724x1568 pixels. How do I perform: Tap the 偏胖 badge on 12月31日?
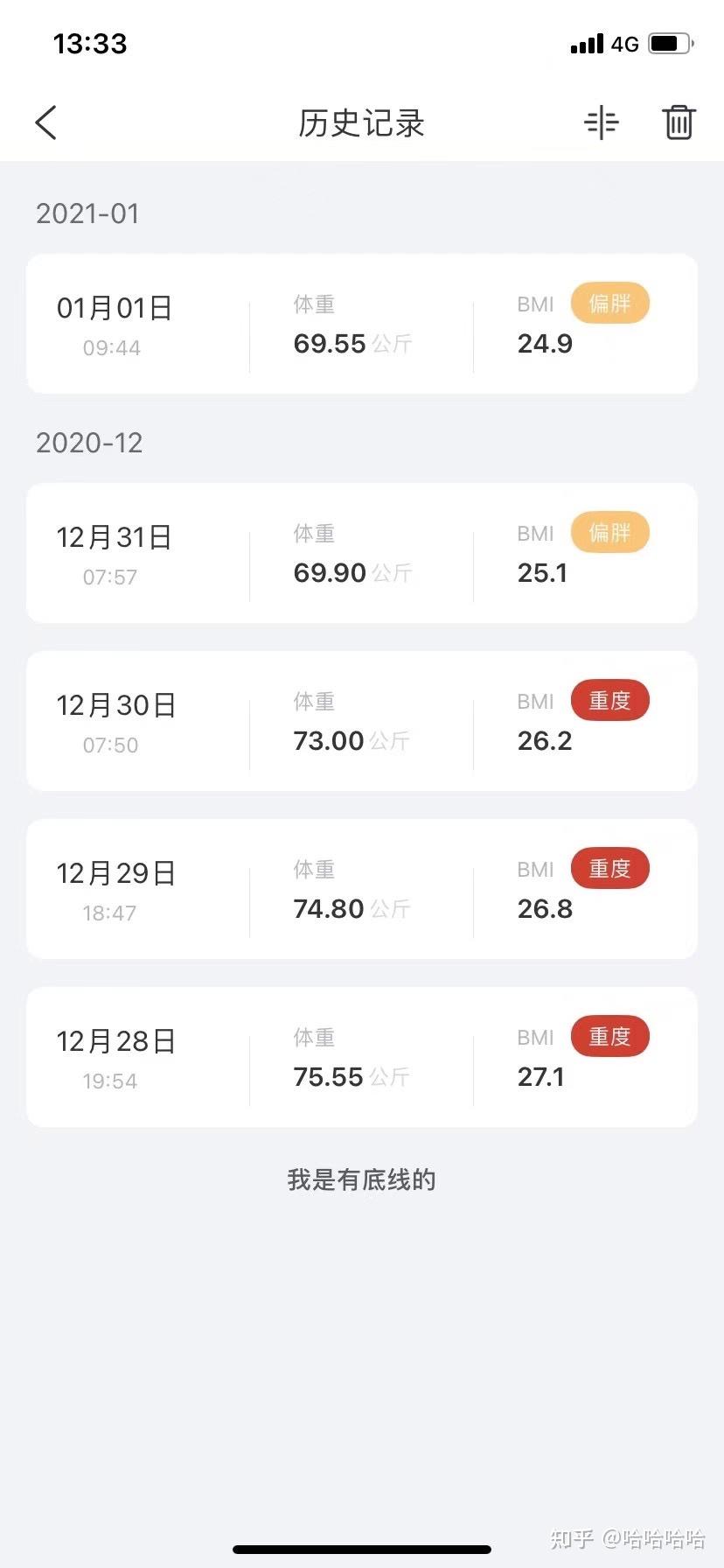point(610,533)
